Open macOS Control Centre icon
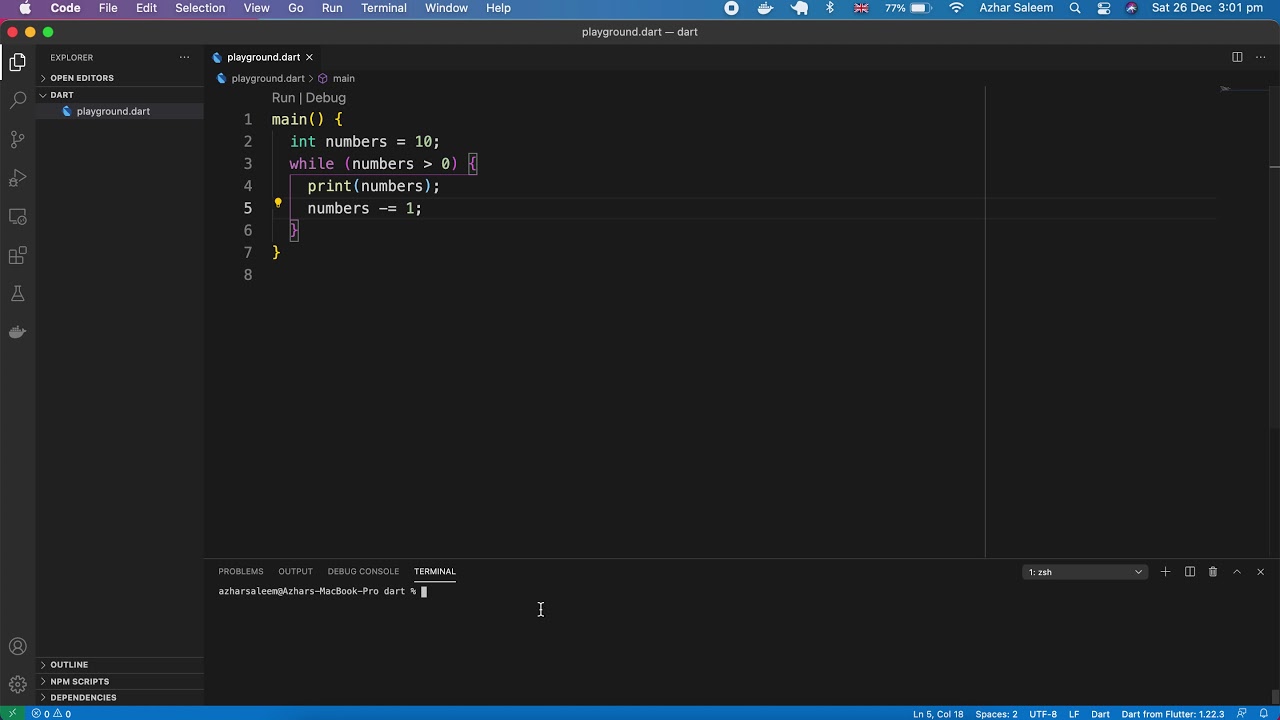Screen dimensions: 1280x720 (1104, 8)
